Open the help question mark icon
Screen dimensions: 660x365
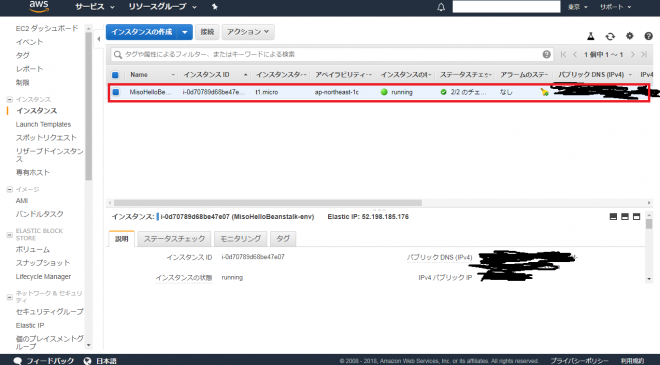pyautogui.click(x=648, y=36)
